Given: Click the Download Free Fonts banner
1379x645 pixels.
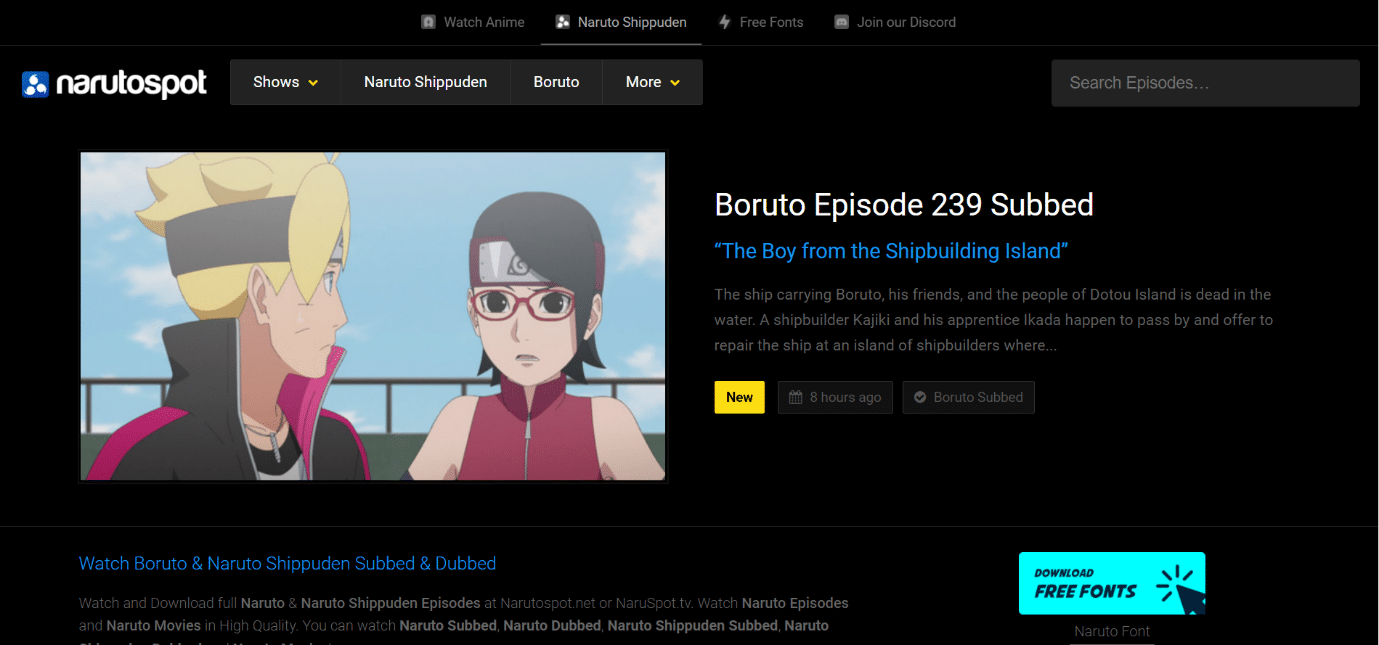Looking at the screenshot, I should point(1112,583).
